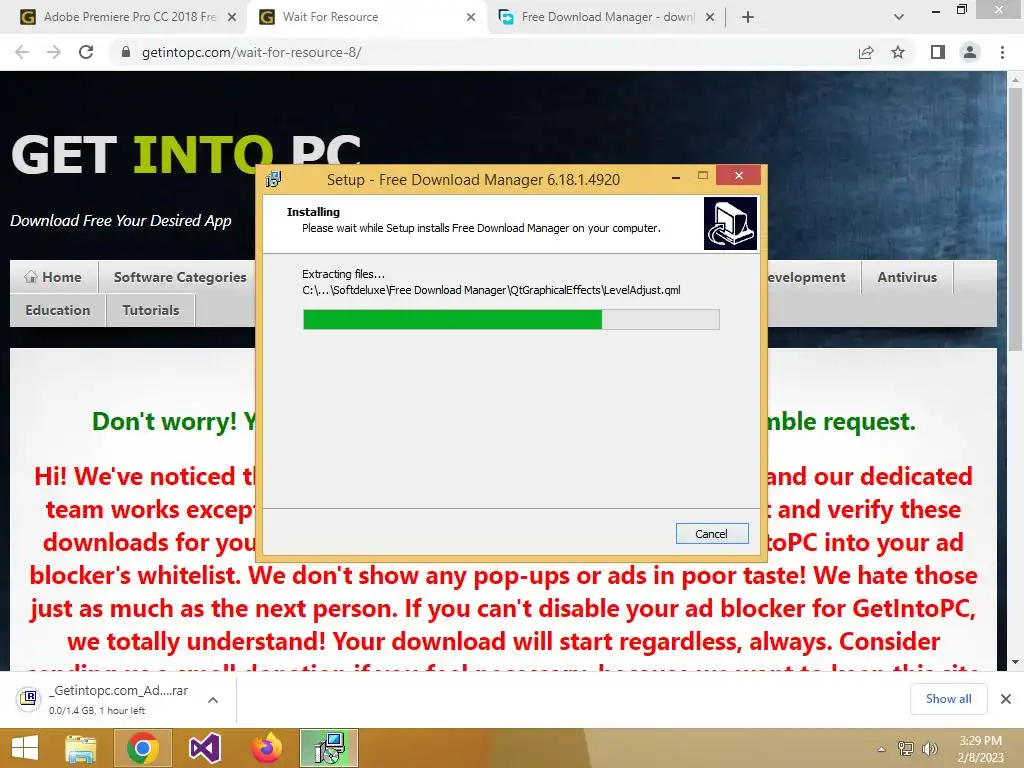Screen dimensions: 1024x768
Task: Launch Visual Studio from taskbar
Action: (x=205, y=748)
